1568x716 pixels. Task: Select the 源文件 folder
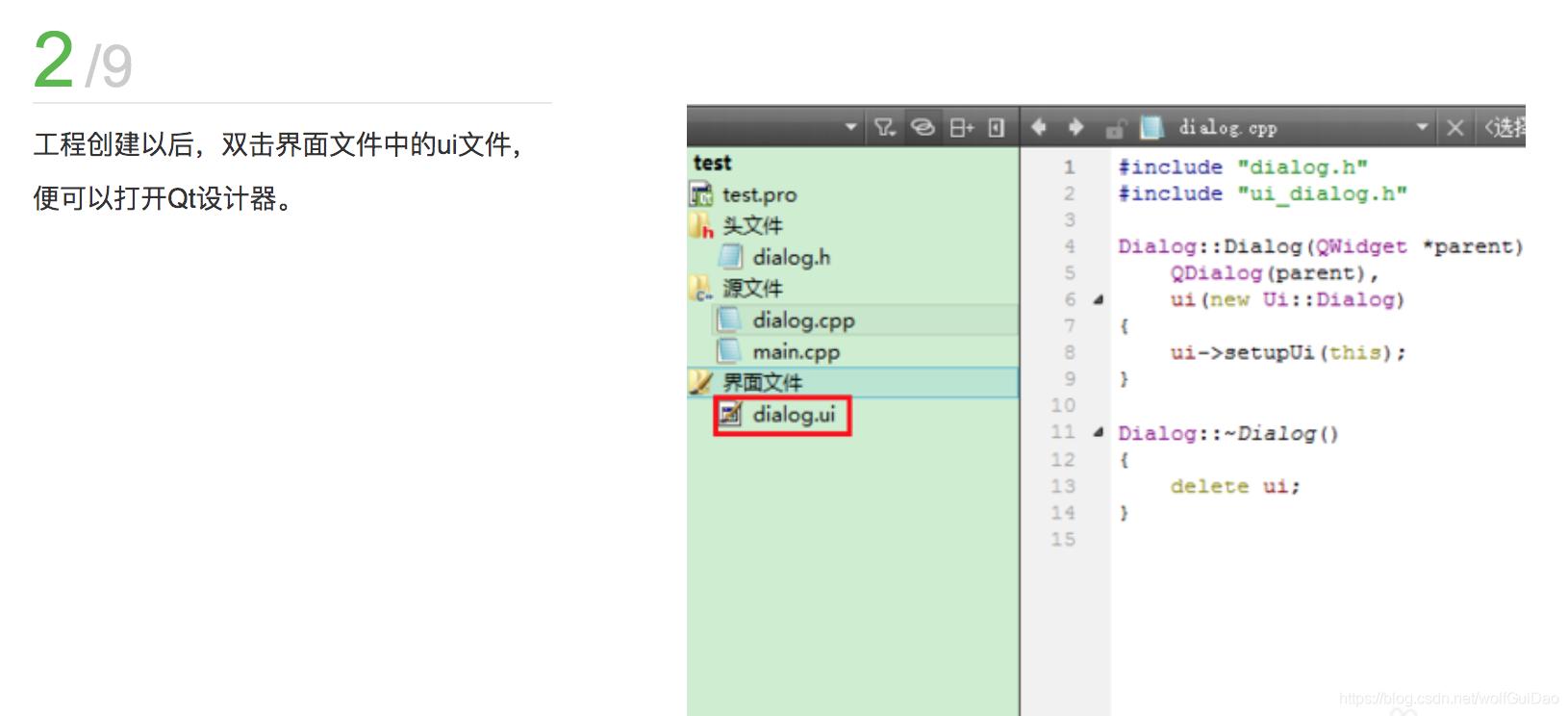click(752, 289)
